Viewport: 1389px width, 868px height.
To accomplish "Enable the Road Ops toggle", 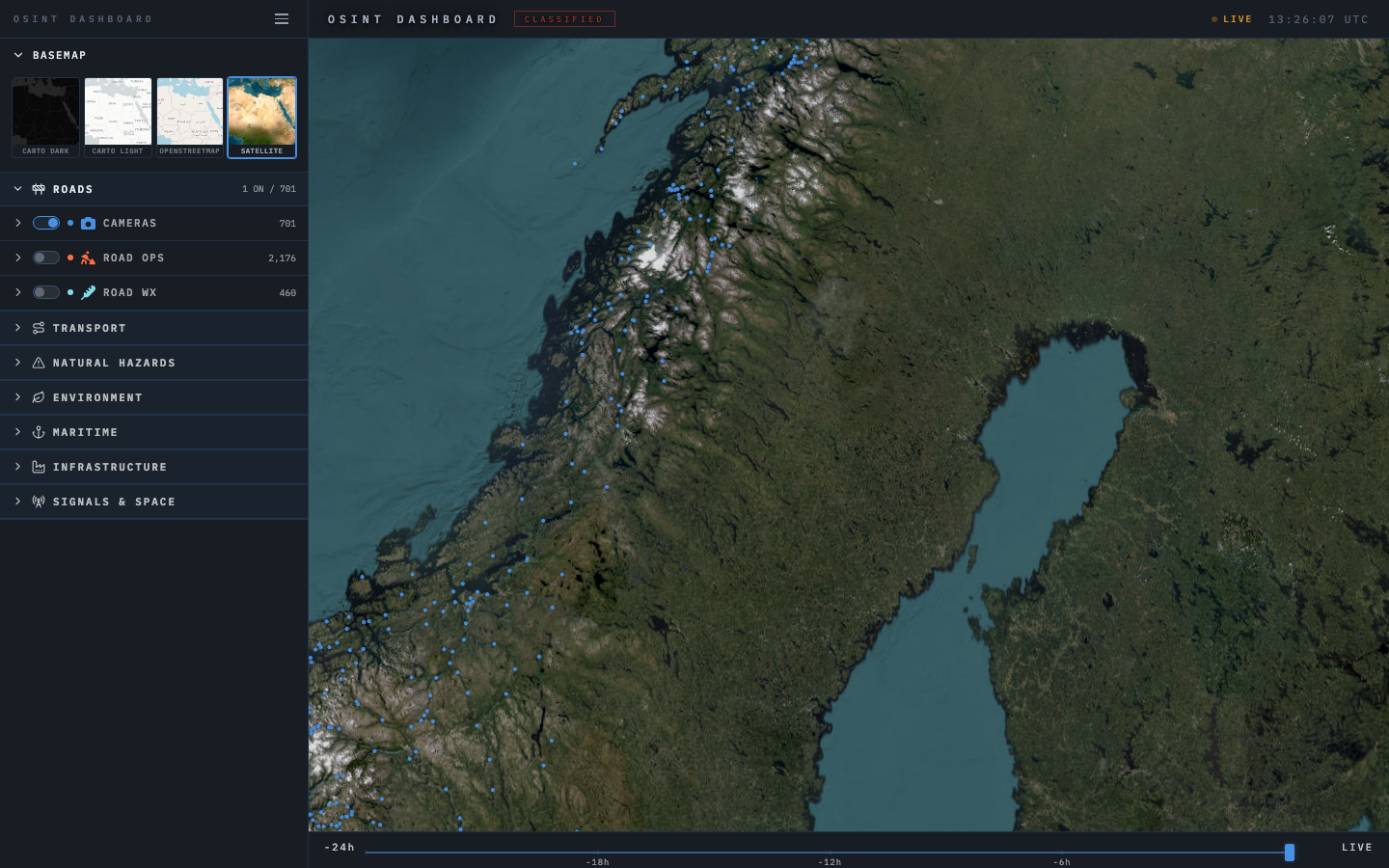I will coord(45,258).
